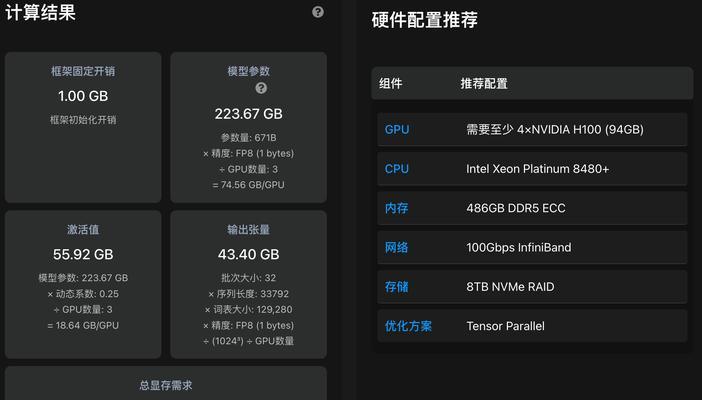Open the 网络 component link
Screen dimensions: 702x400
(397, 247)
